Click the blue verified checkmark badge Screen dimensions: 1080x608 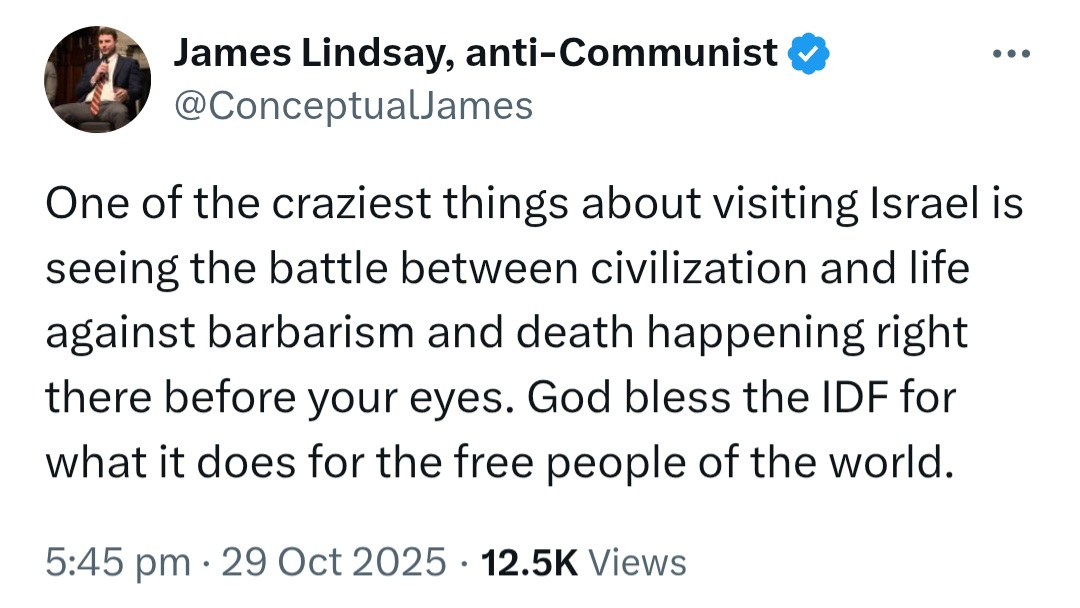tap(809, 53)
